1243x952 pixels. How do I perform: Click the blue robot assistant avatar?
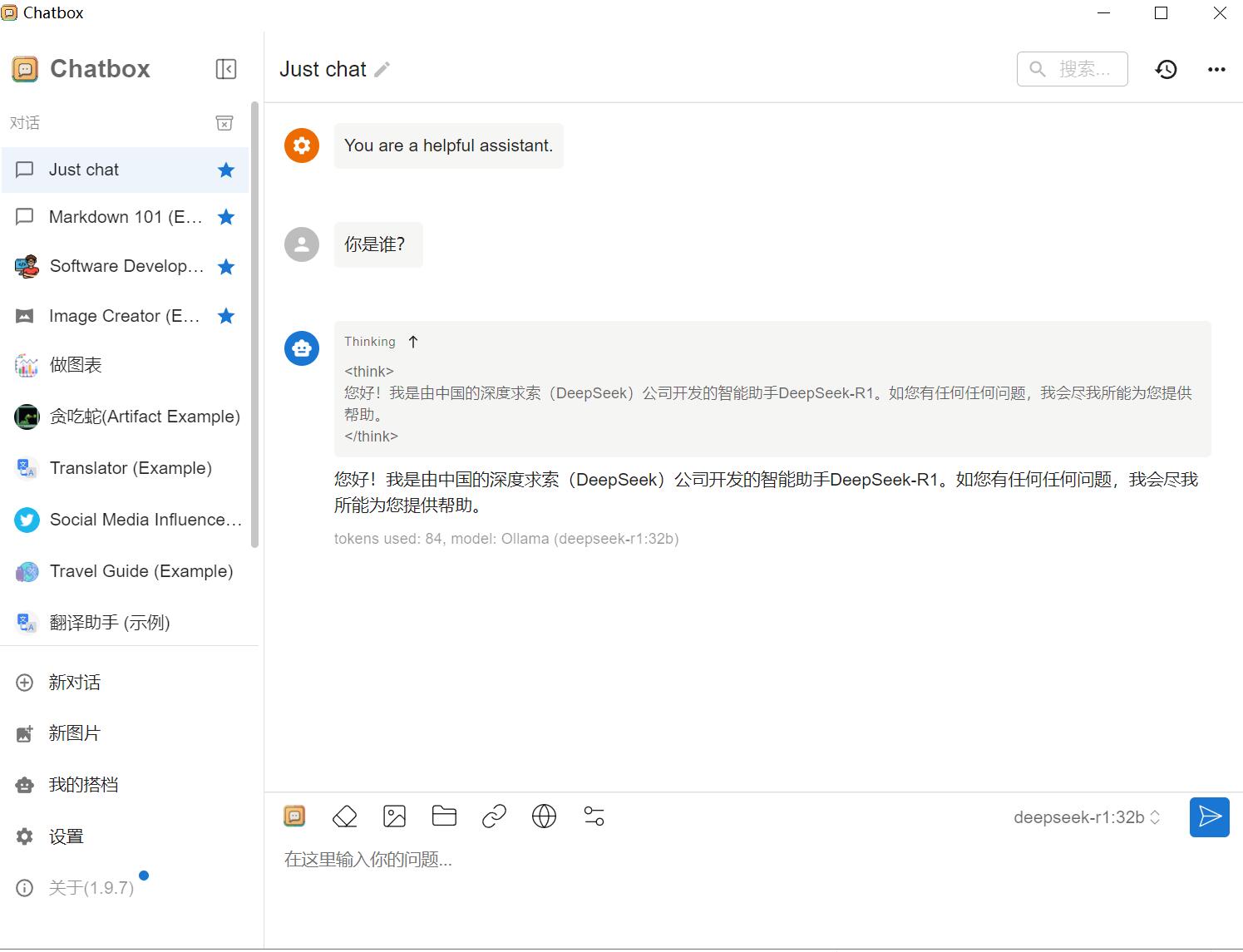pyautogui.click(x=302, y=348)
